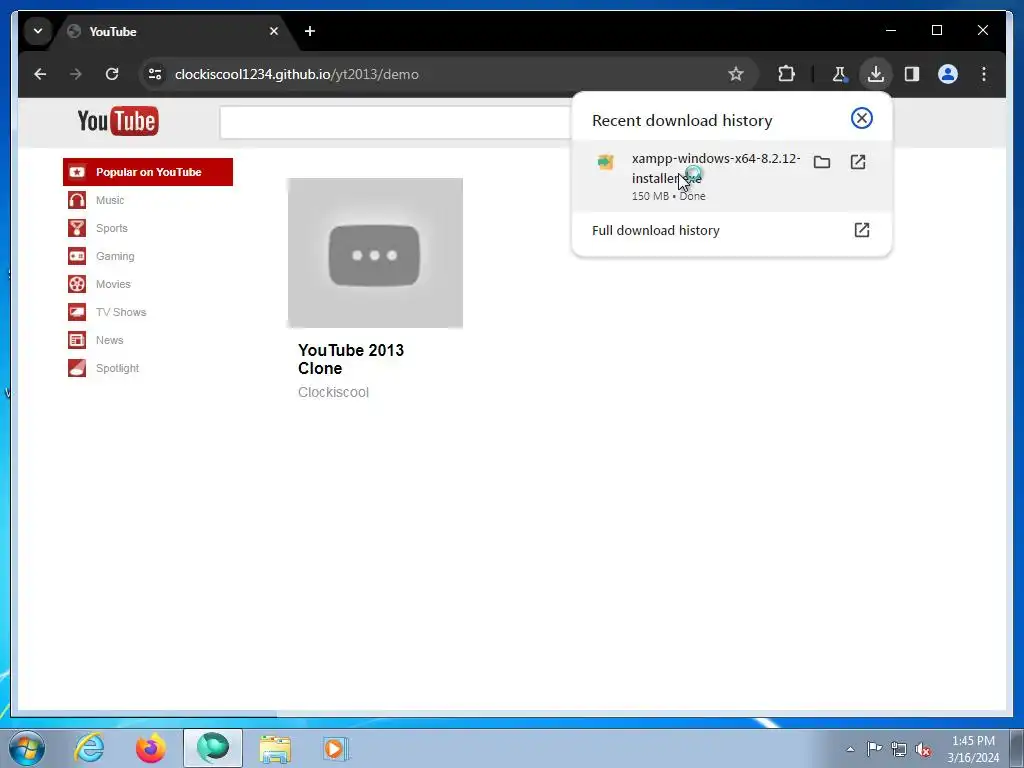The width and height of the screenshot is (1024, 768).
Task: Open the News category
Action: click(x=109, y=340)
